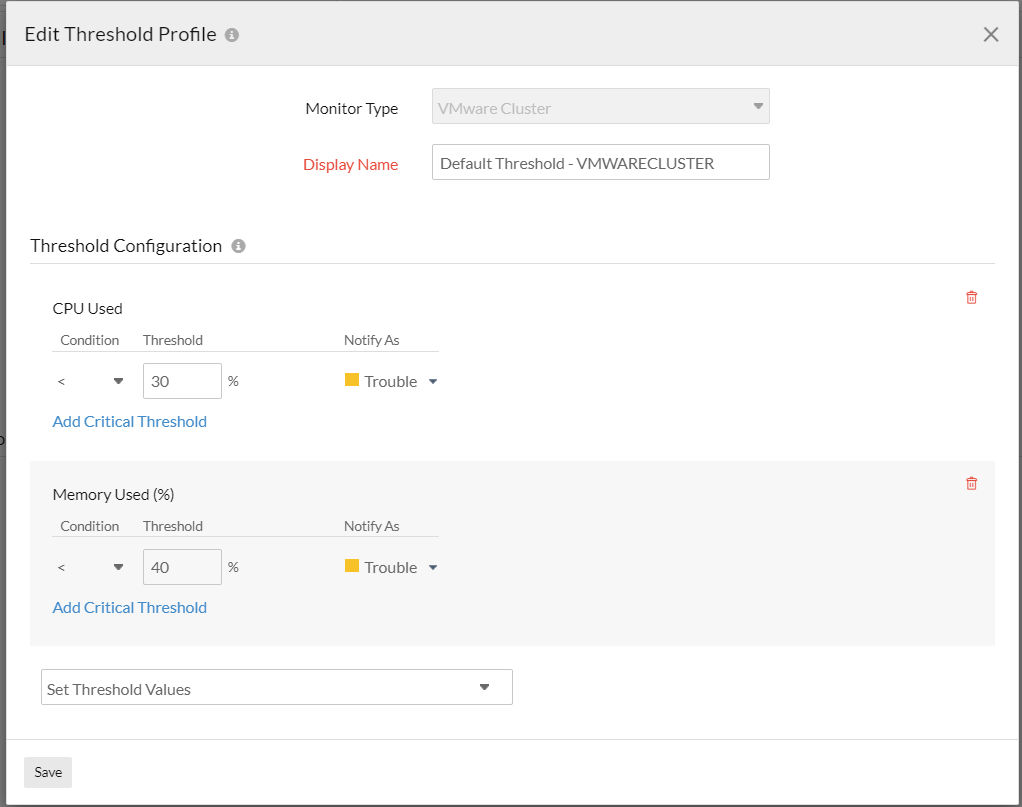Delete the CPU Used threshold via trash icon
1022x807 pixels.
point(970,297)
